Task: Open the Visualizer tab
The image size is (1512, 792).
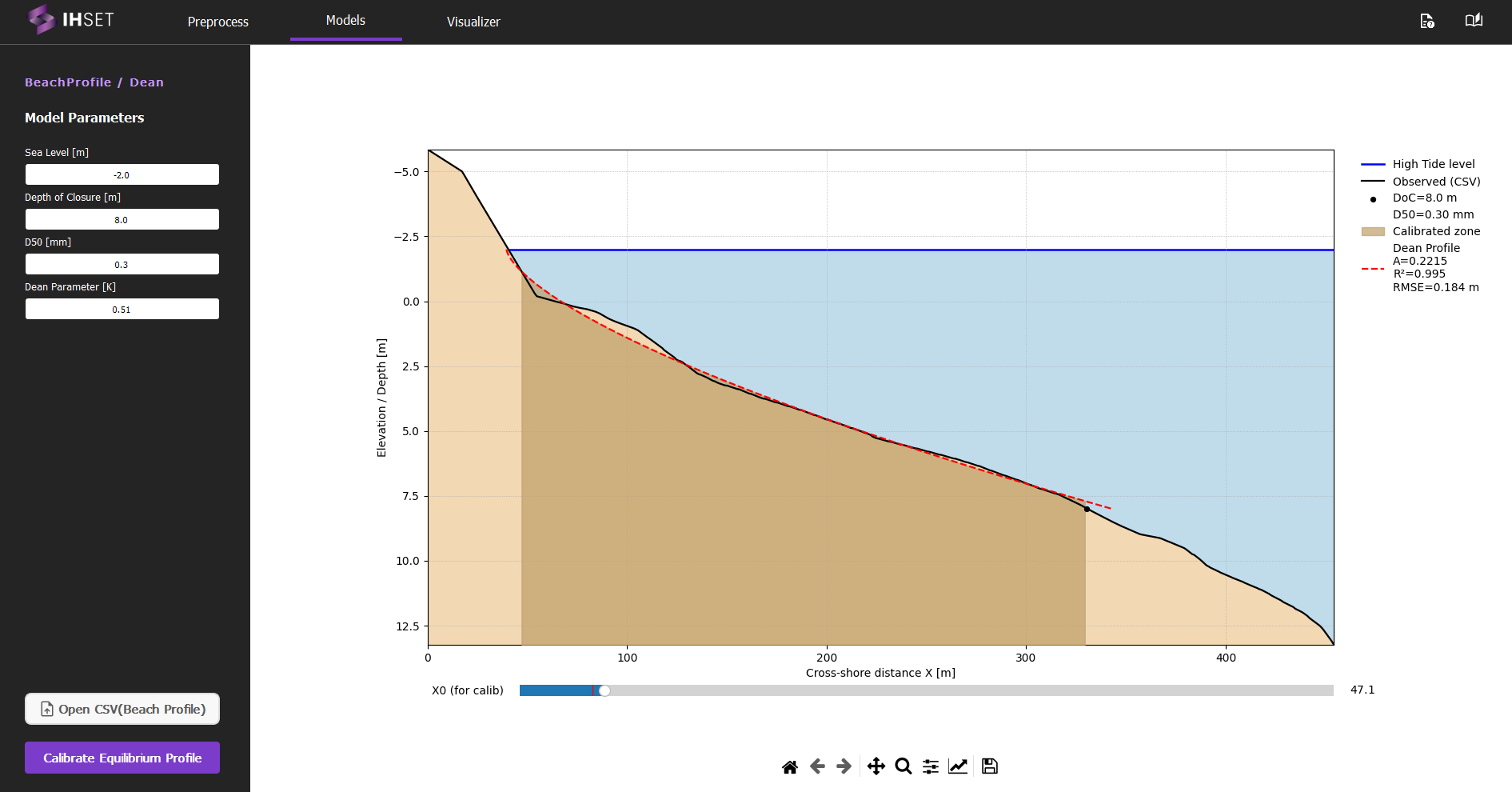Action: (x=473, y=22)
